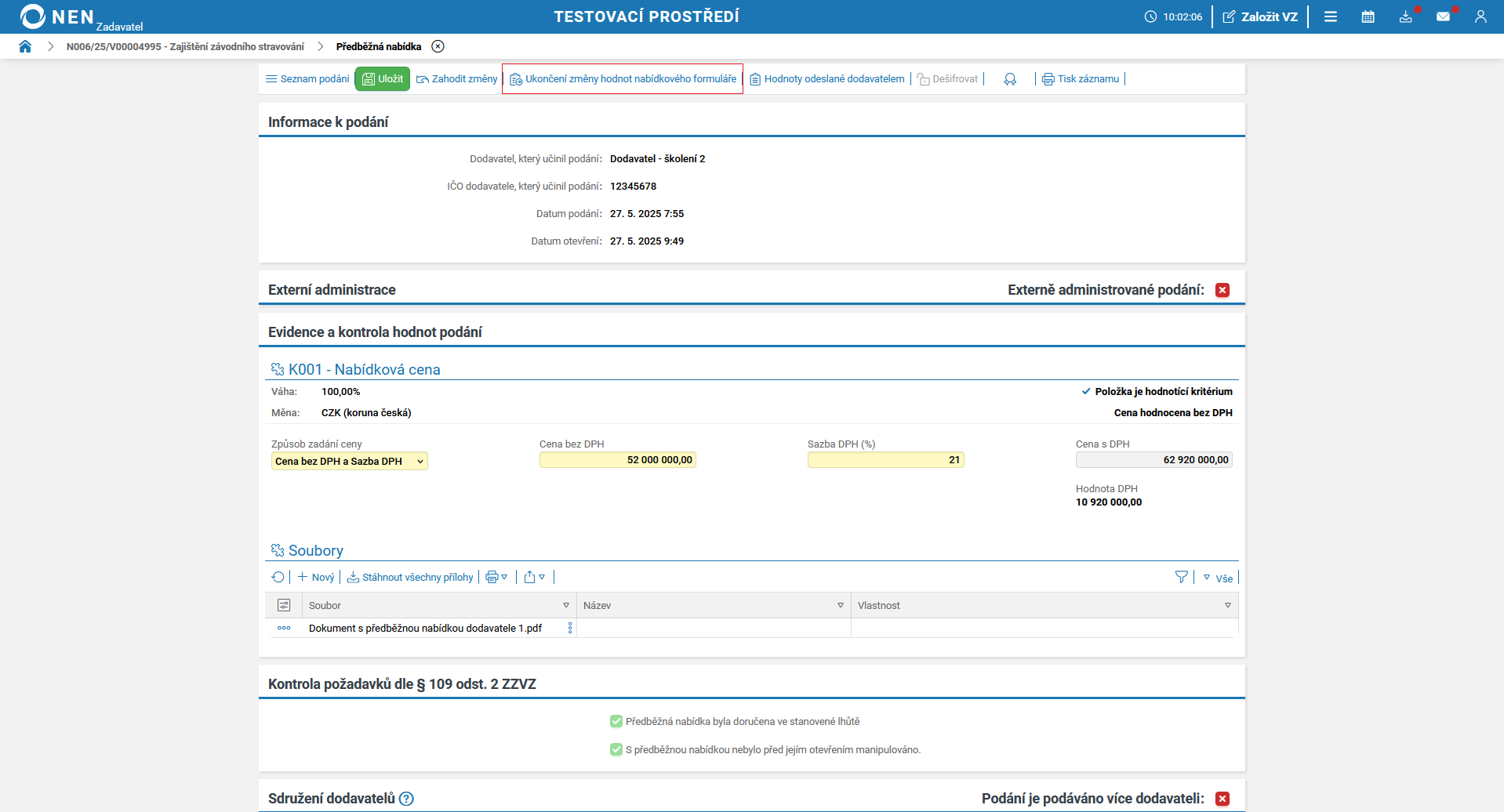The width and height of the screenshot is (1504, 812).
Task: Toggle checkbox about manipulation before opening
Action: pos(616,749)
